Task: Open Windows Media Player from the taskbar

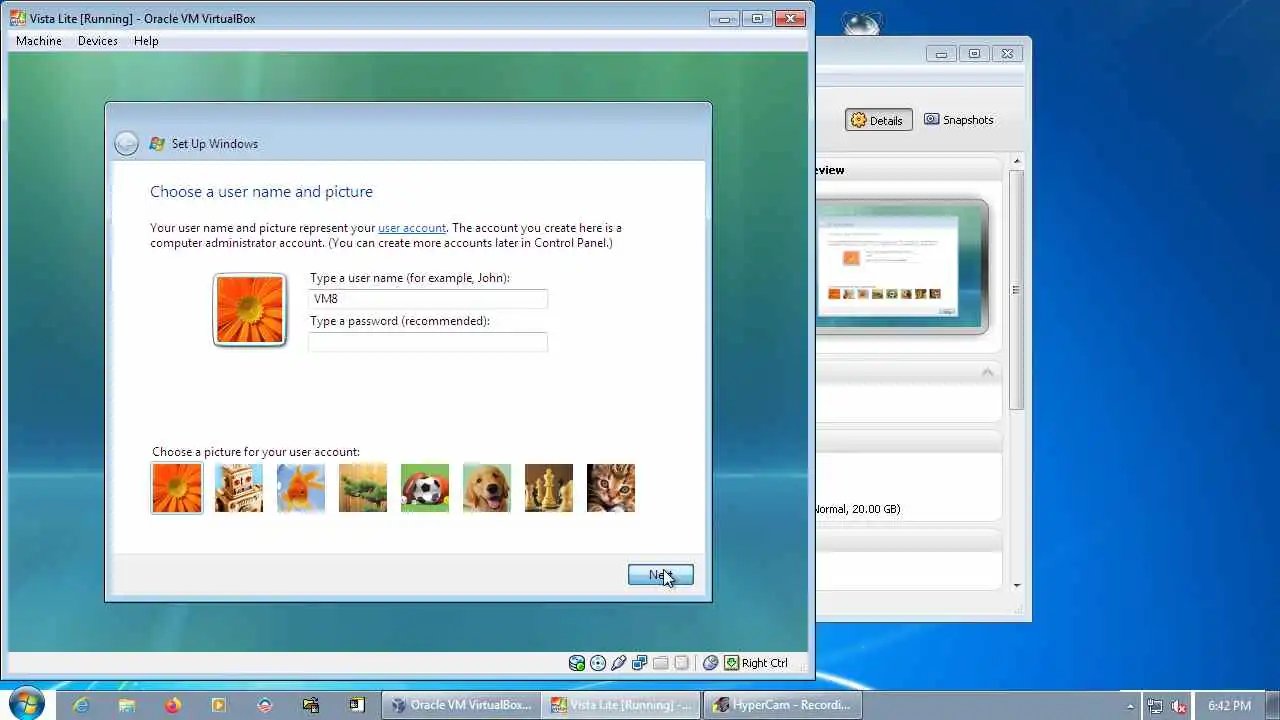Action: (x=219, y=705)
